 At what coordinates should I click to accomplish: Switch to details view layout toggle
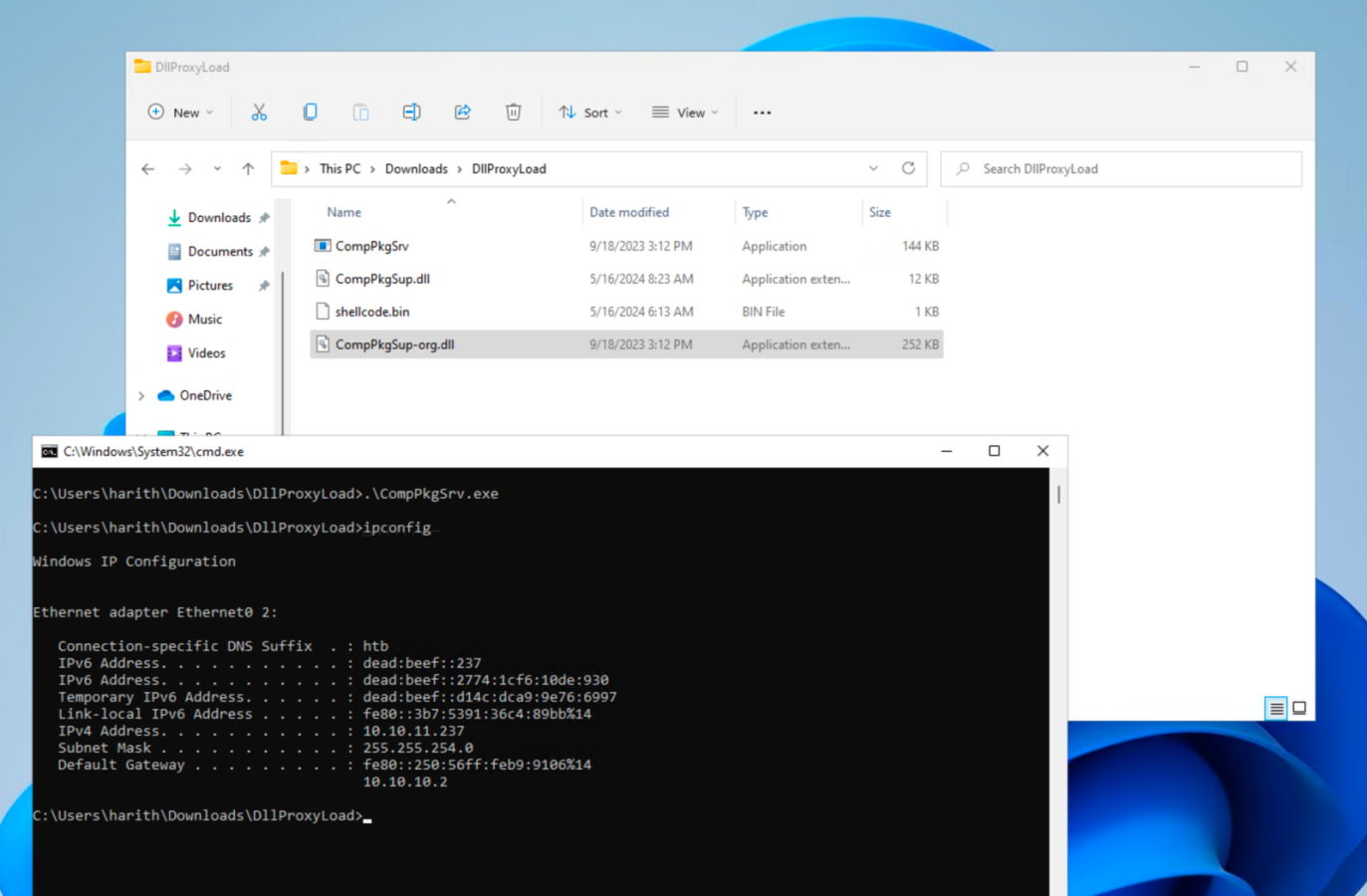[1275, 708]
